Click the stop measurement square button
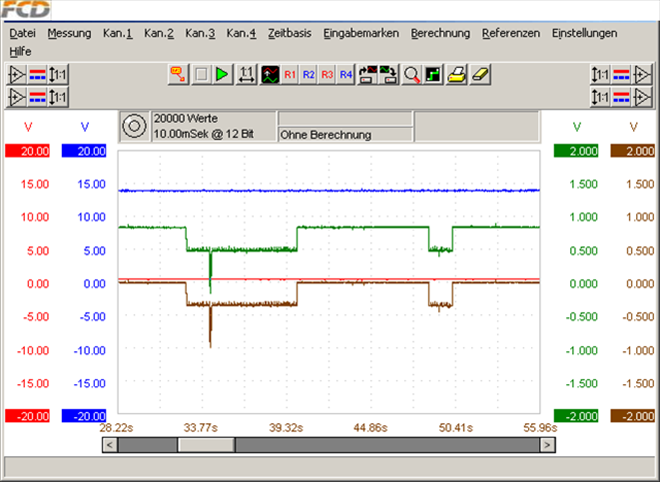The width and height of the screenshot is (660, 482). (x=201, y=75)
